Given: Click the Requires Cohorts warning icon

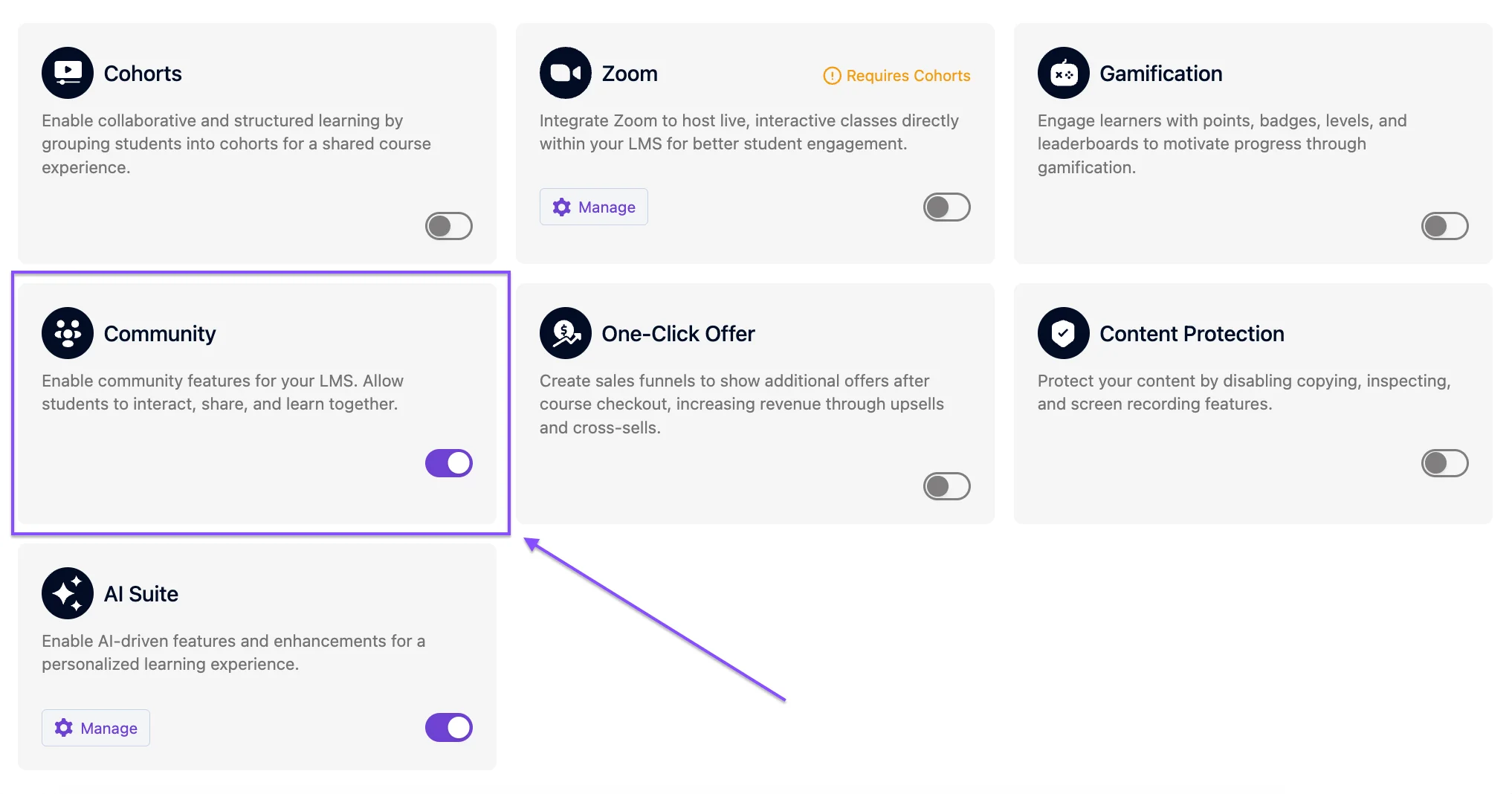Looking at the screenshot, I should click(832, 76).
